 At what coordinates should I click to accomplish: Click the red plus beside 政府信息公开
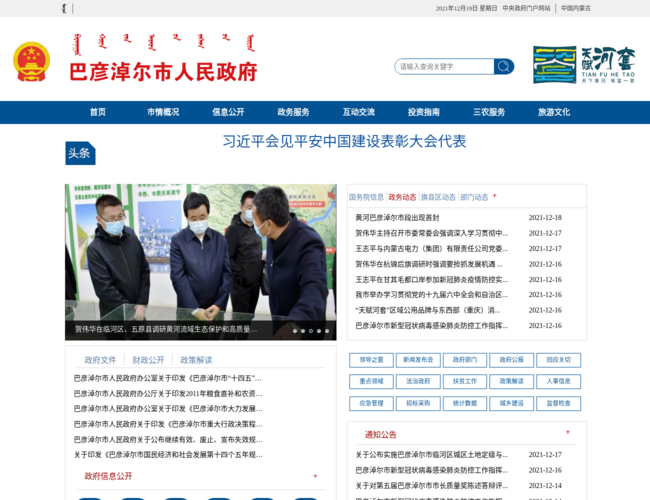coord(315,476)
